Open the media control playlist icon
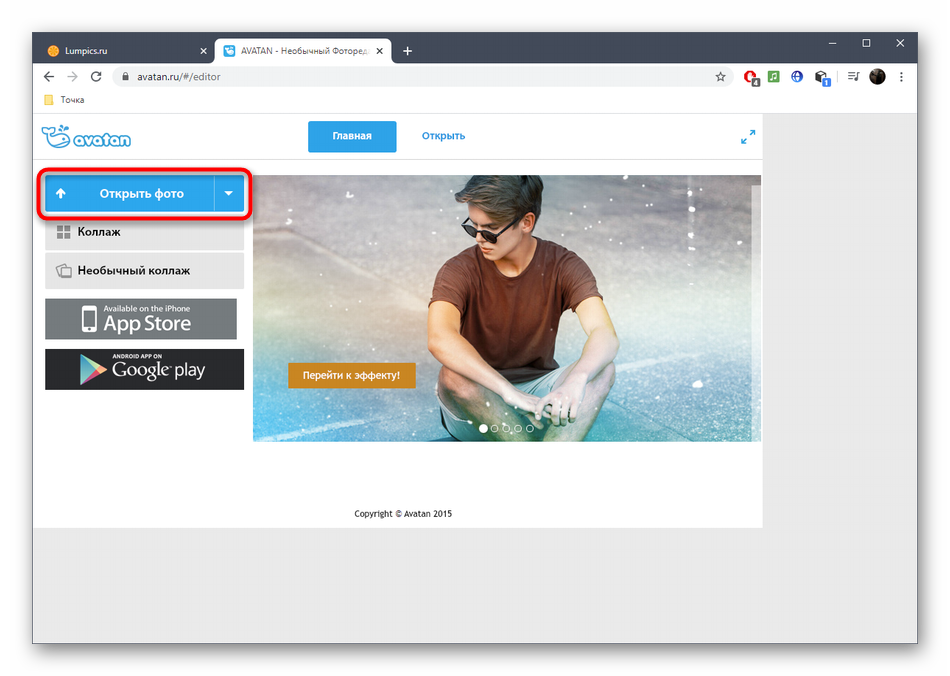The width and height of the screenshot is (950, 676). click(853, 77)
